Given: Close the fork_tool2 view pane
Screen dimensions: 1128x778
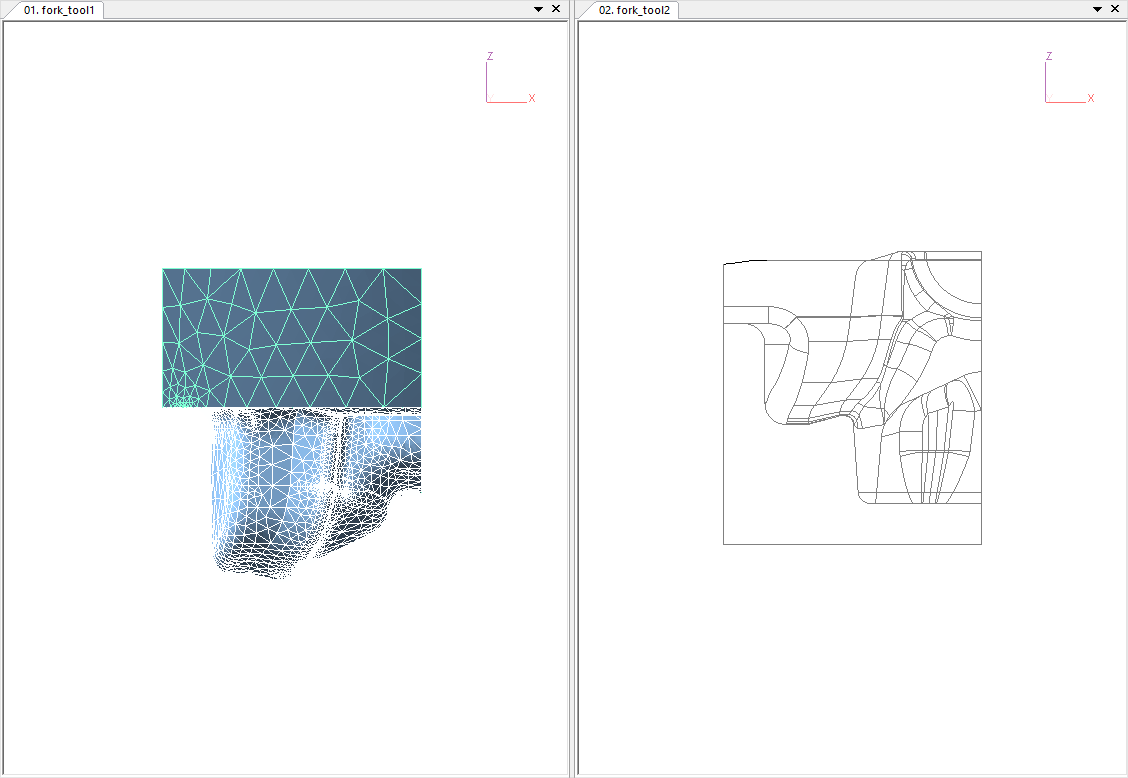Looking at the screenshot, I should click(x=1115, y=9).
